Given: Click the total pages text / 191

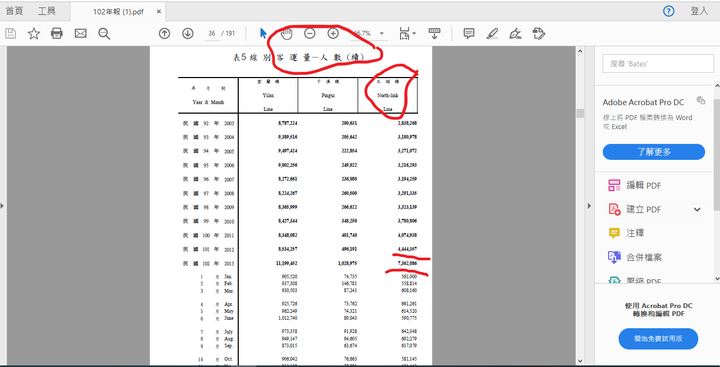Looking at the screenshot, I should click(x=228, y=34).
